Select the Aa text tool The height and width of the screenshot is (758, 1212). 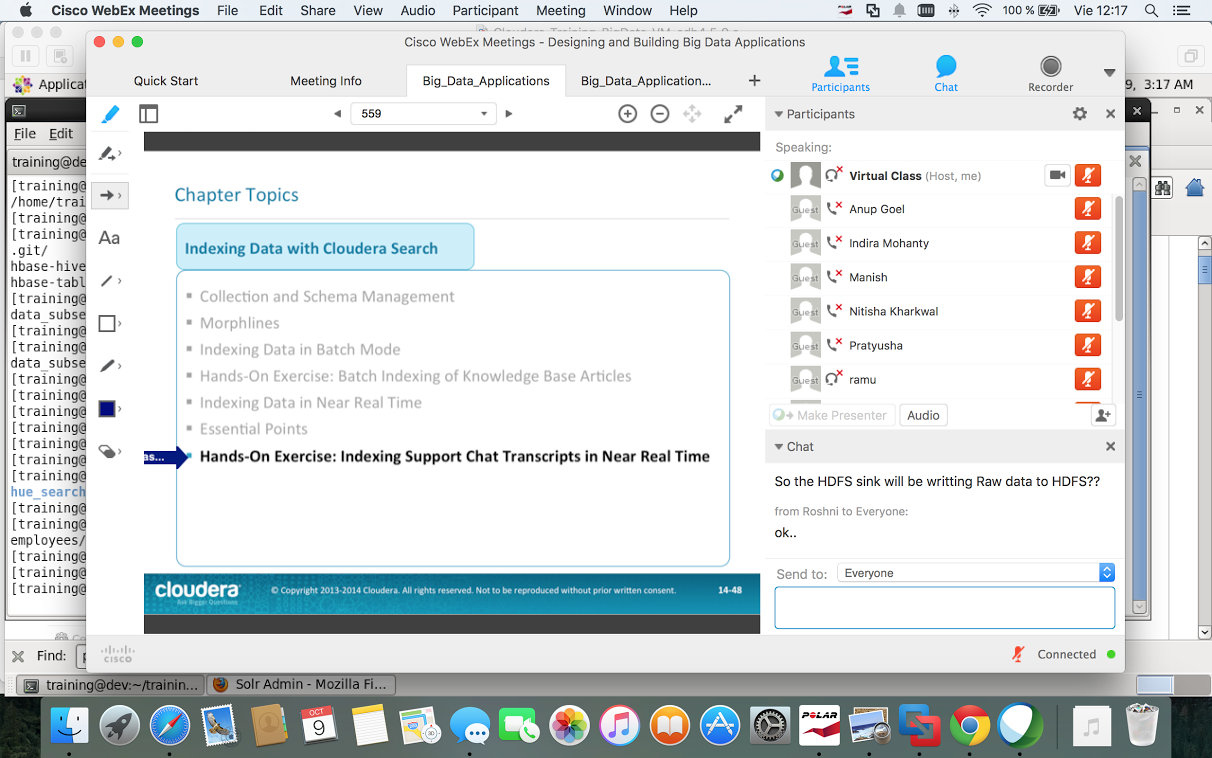(109, 238)
